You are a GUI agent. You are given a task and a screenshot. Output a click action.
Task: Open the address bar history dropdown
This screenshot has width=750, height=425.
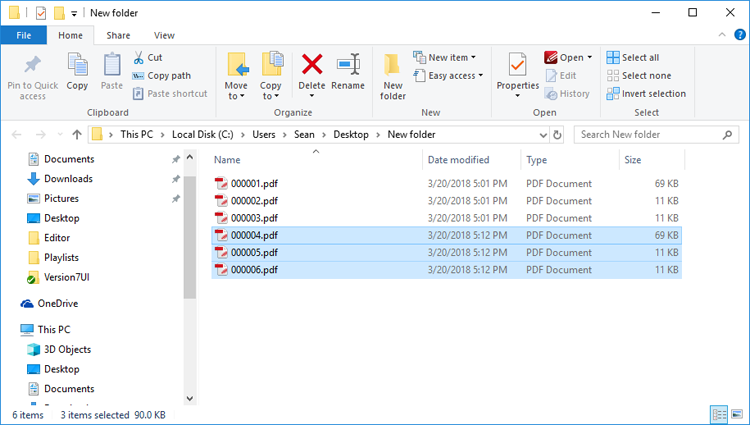pyautogui.click(x=543, y=135)
